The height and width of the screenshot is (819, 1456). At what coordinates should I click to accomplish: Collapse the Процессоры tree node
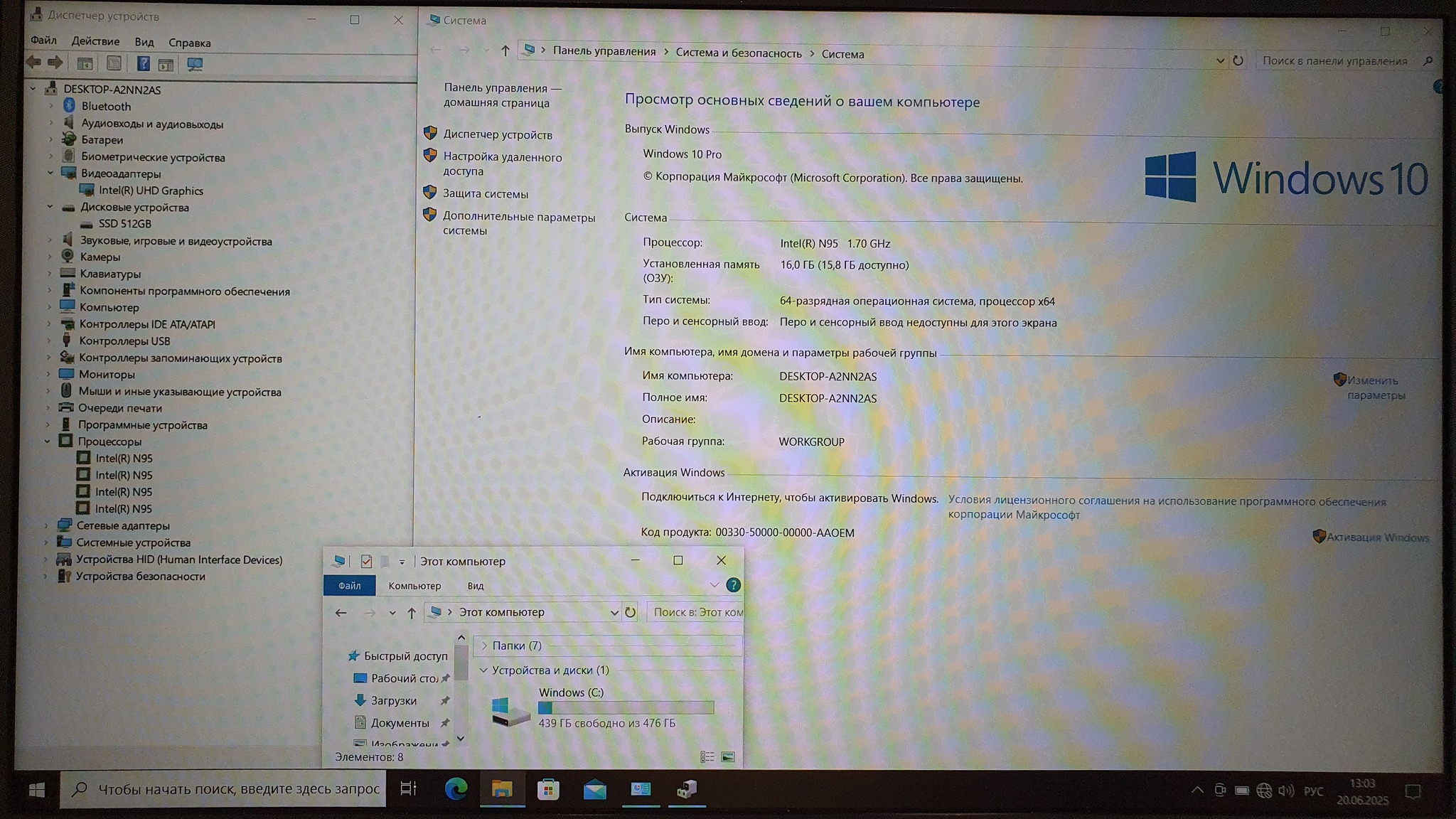(47, 441)
